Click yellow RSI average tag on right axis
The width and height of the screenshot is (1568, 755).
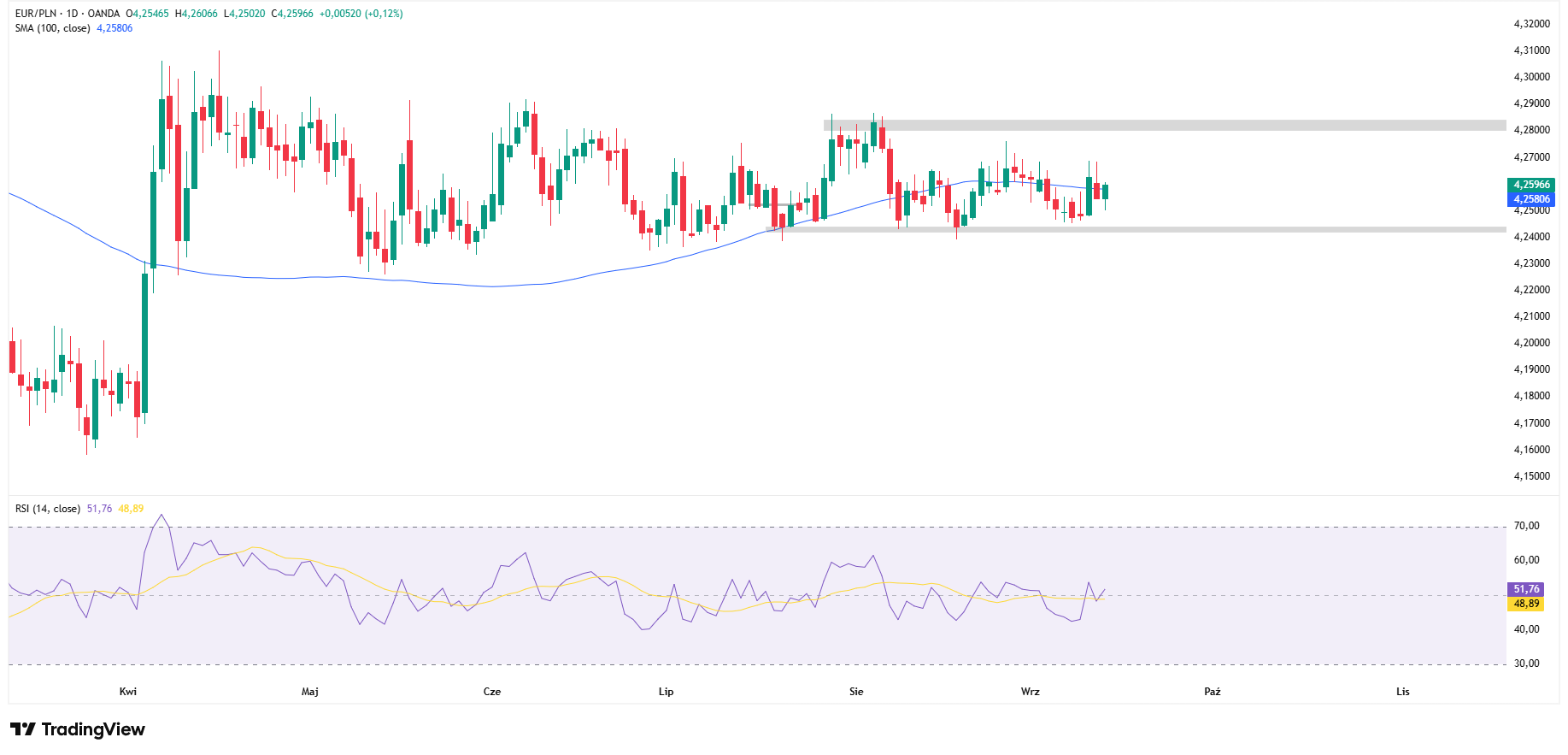pos(1526,604)
